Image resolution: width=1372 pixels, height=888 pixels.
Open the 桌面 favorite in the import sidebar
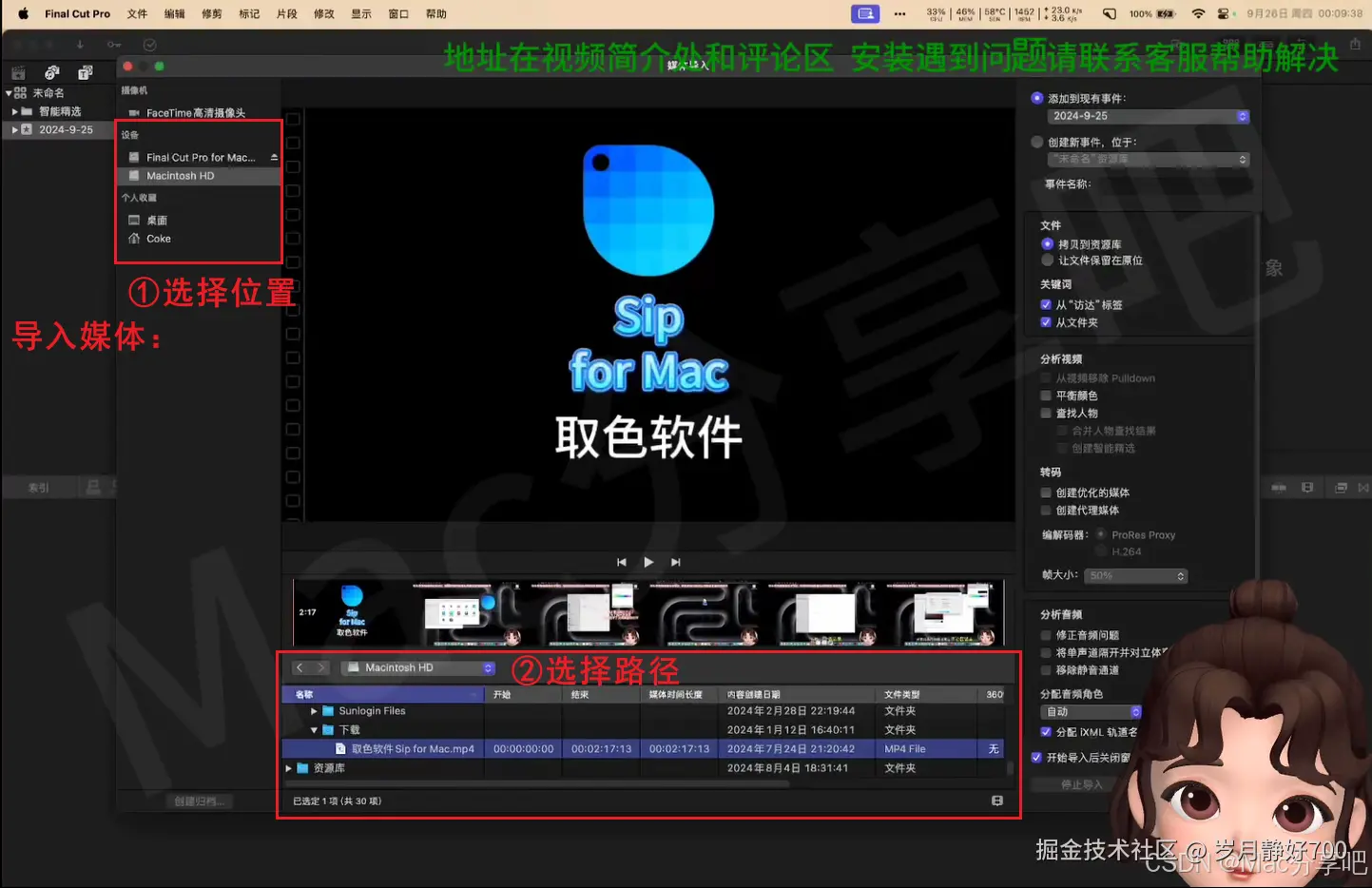coord(157,220)
